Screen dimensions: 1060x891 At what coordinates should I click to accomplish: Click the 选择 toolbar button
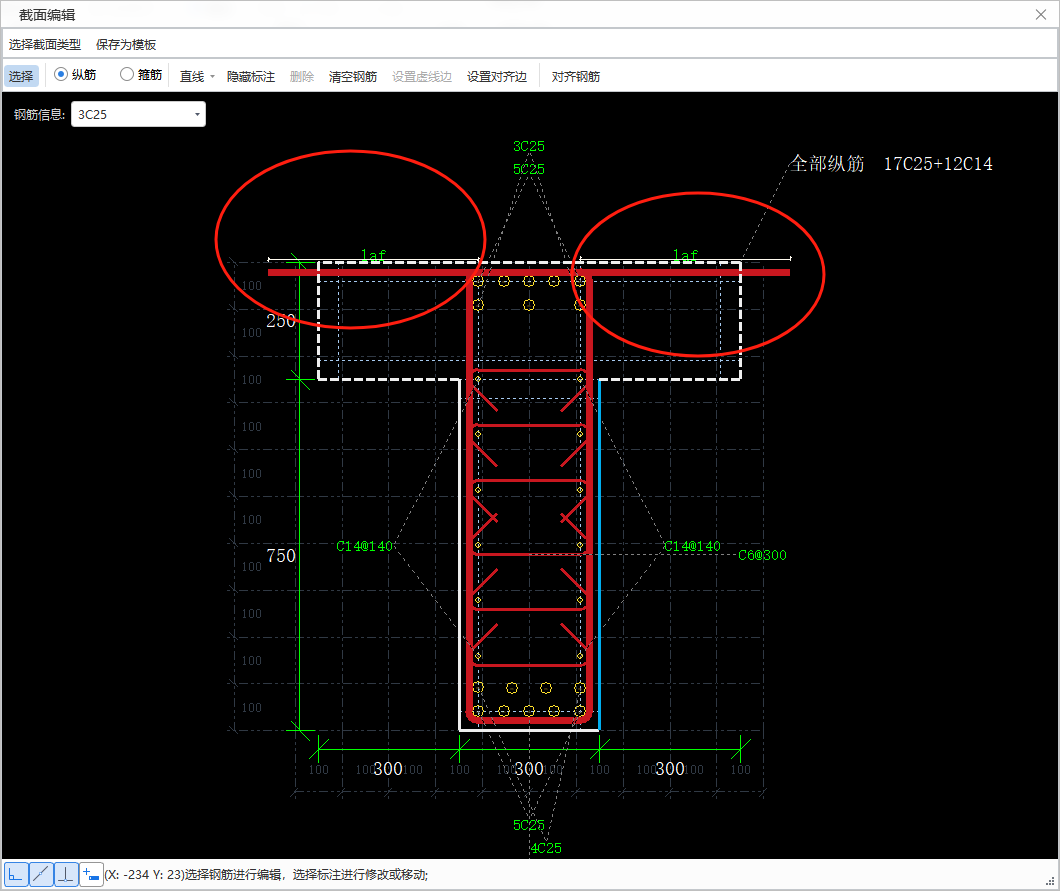21,76
